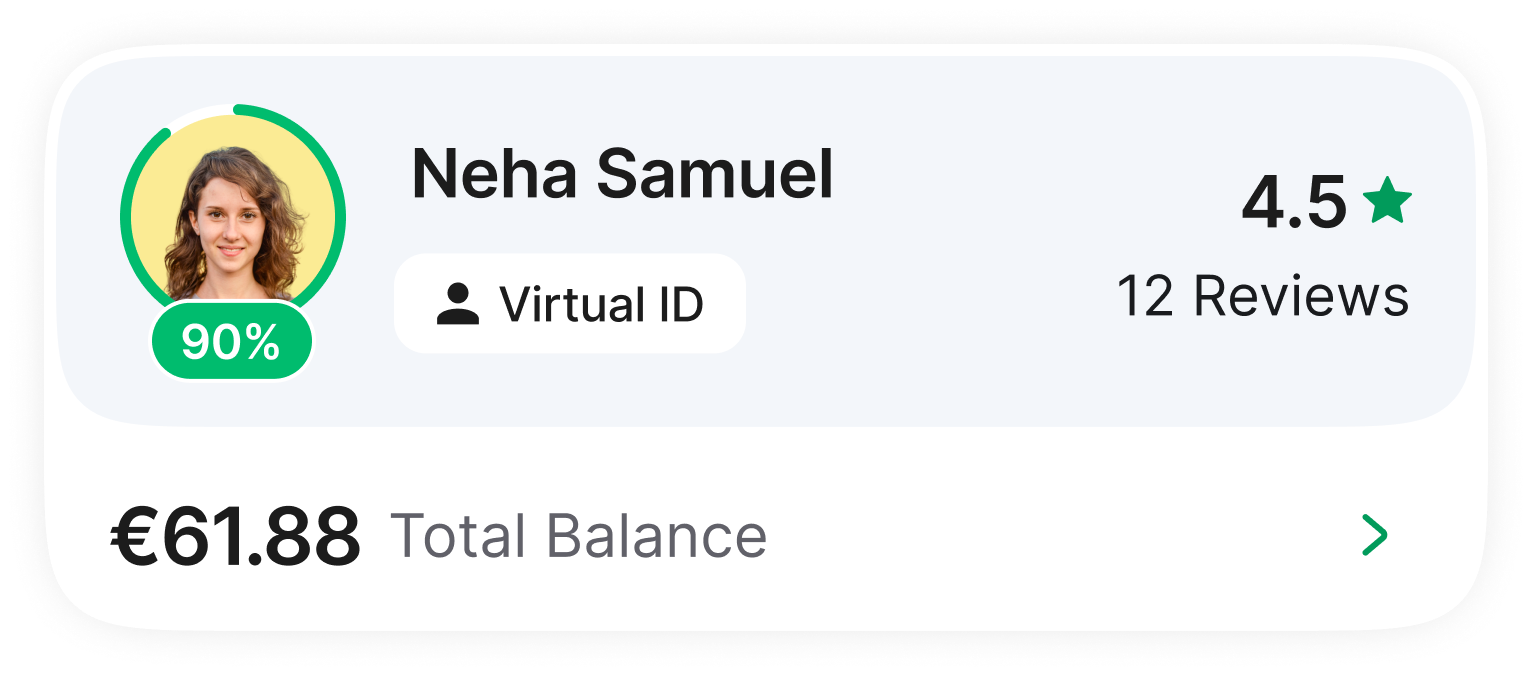Screen dimensions: 1532x675
Task: Click the word Reviews under the rating
Action: pyautogui.click(x=1301, y=297)
